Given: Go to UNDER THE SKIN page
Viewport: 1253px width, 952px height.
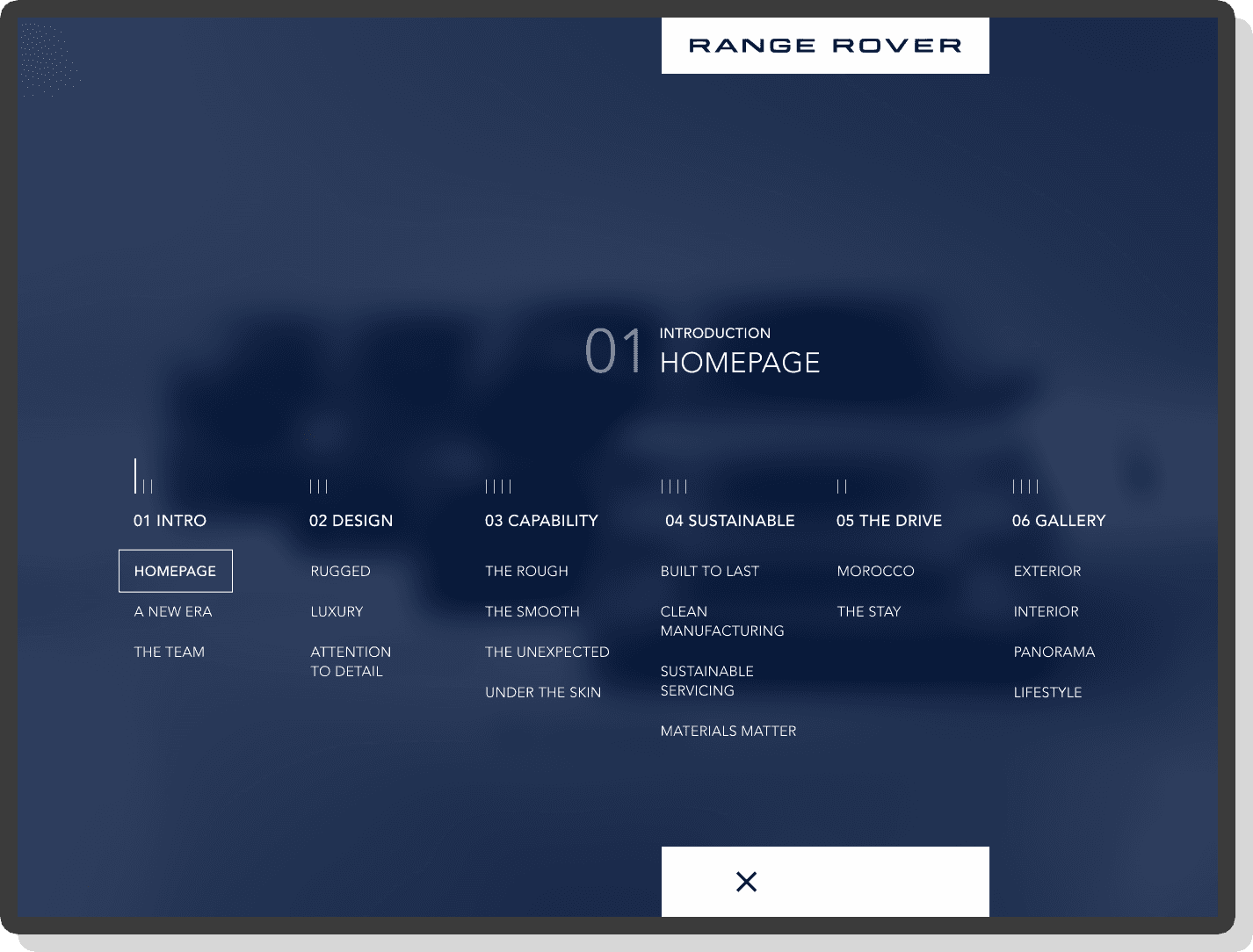Looking at the screenshot, I should point(543,692).
